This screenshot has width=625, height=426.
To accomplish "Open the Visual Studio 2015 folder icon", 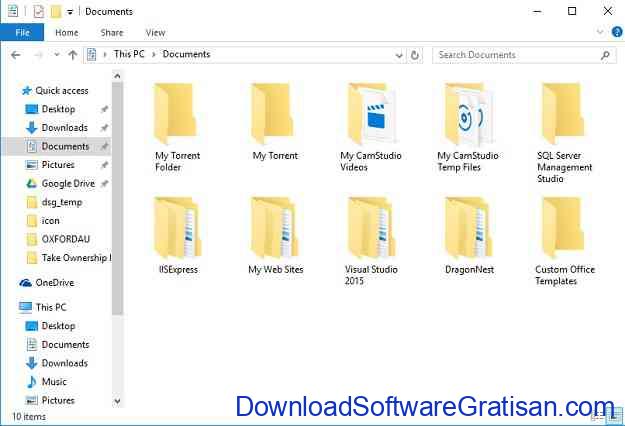I will [371, 228].
